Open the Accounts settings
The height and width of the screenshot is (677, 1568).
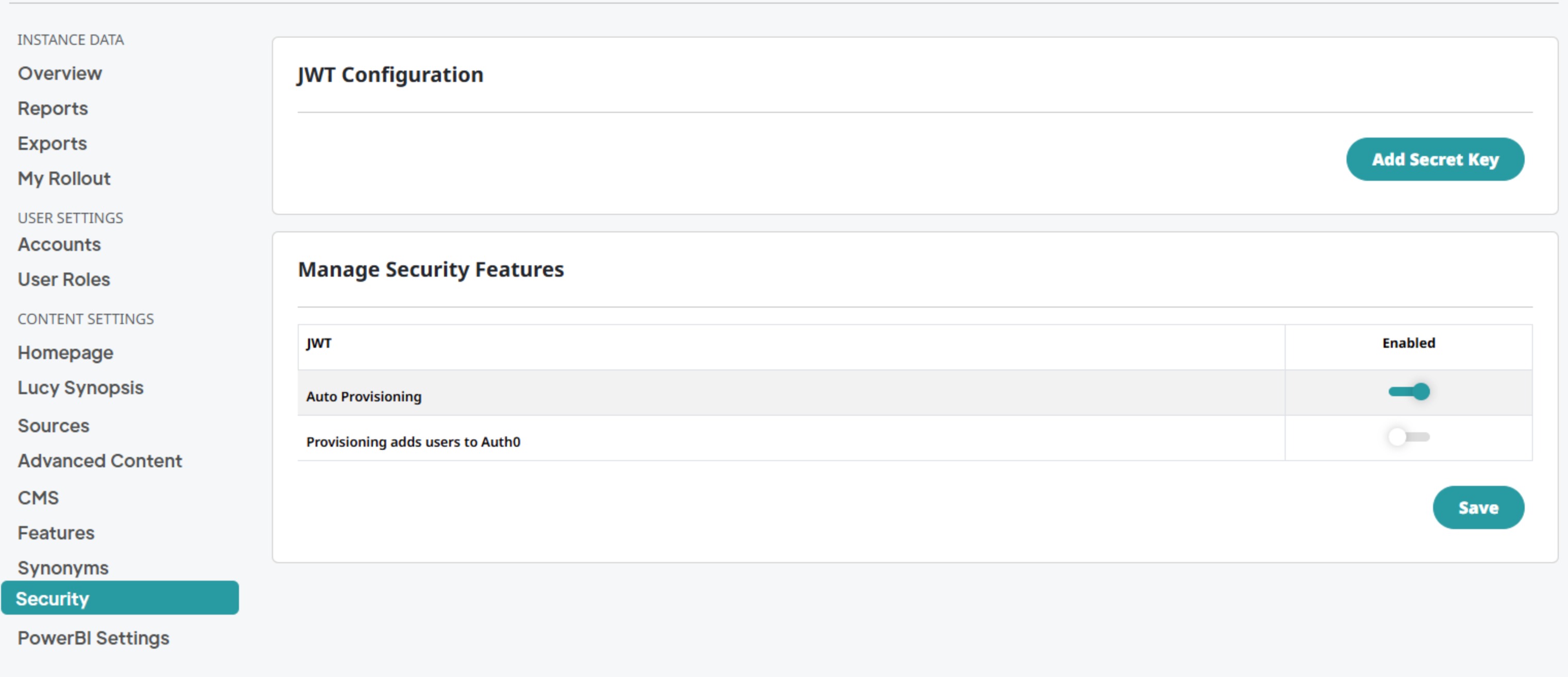click(59, 245)
